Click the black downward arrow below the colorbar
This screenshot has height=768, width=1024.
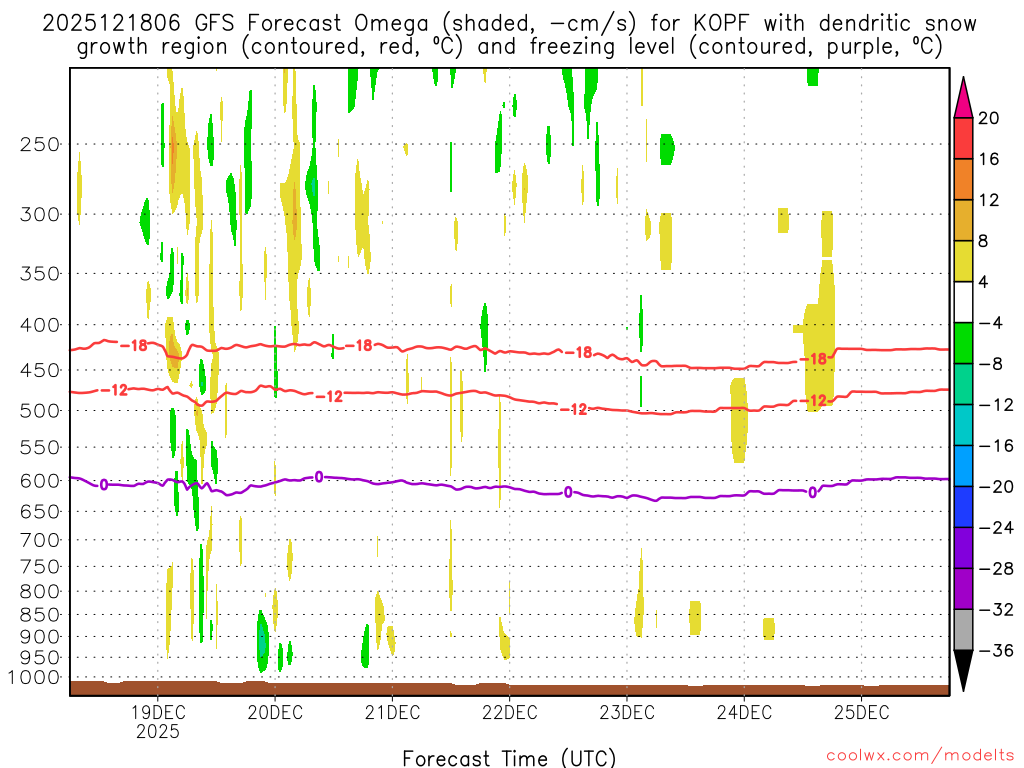964,670
